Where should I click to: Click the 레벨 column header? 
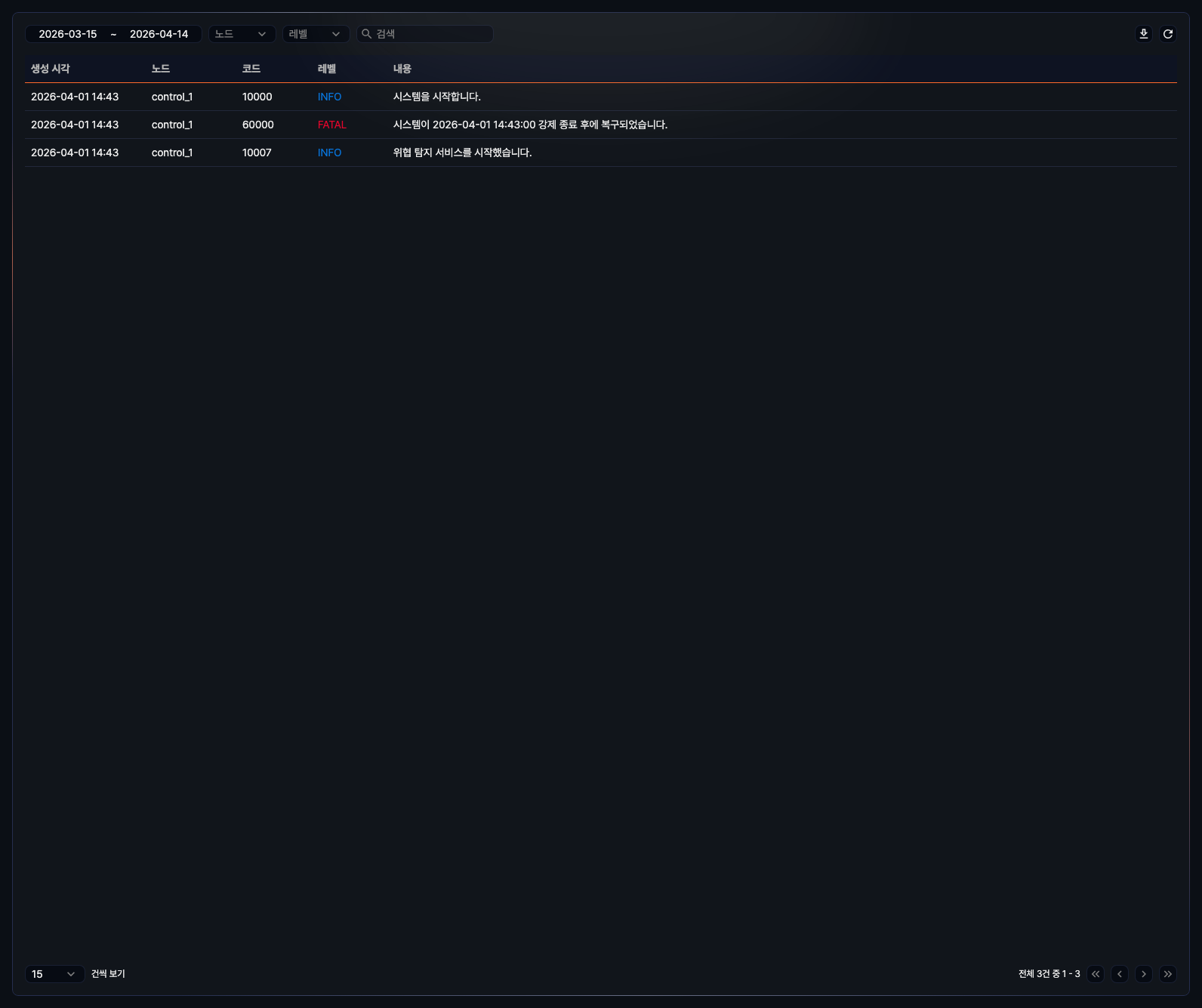[x=327, y=69]
